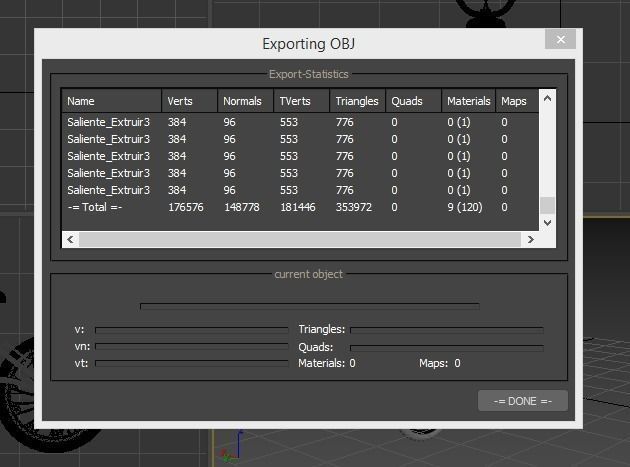630x467 pixels.
Task: Click the vertical scrollbar thumb
Action: tap(547, 205)
